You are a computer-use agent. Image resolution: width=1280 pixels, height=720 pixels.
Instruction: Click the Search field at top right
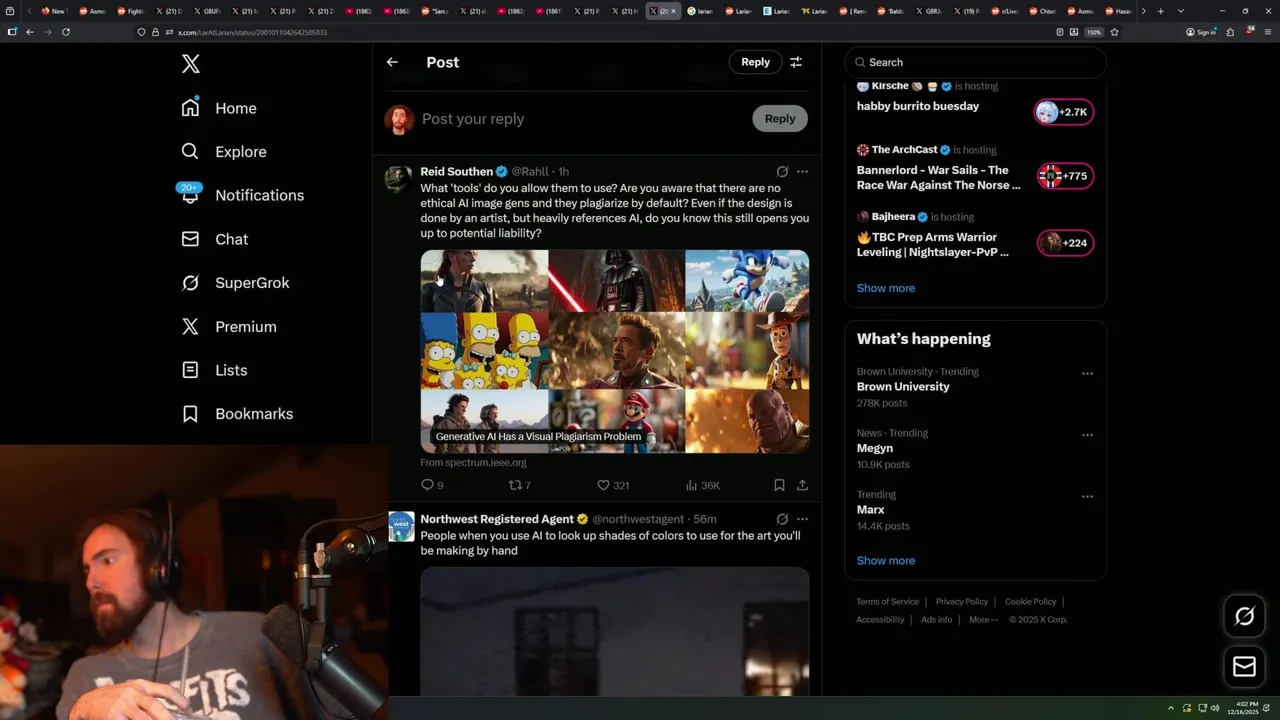tap(975, 62)
